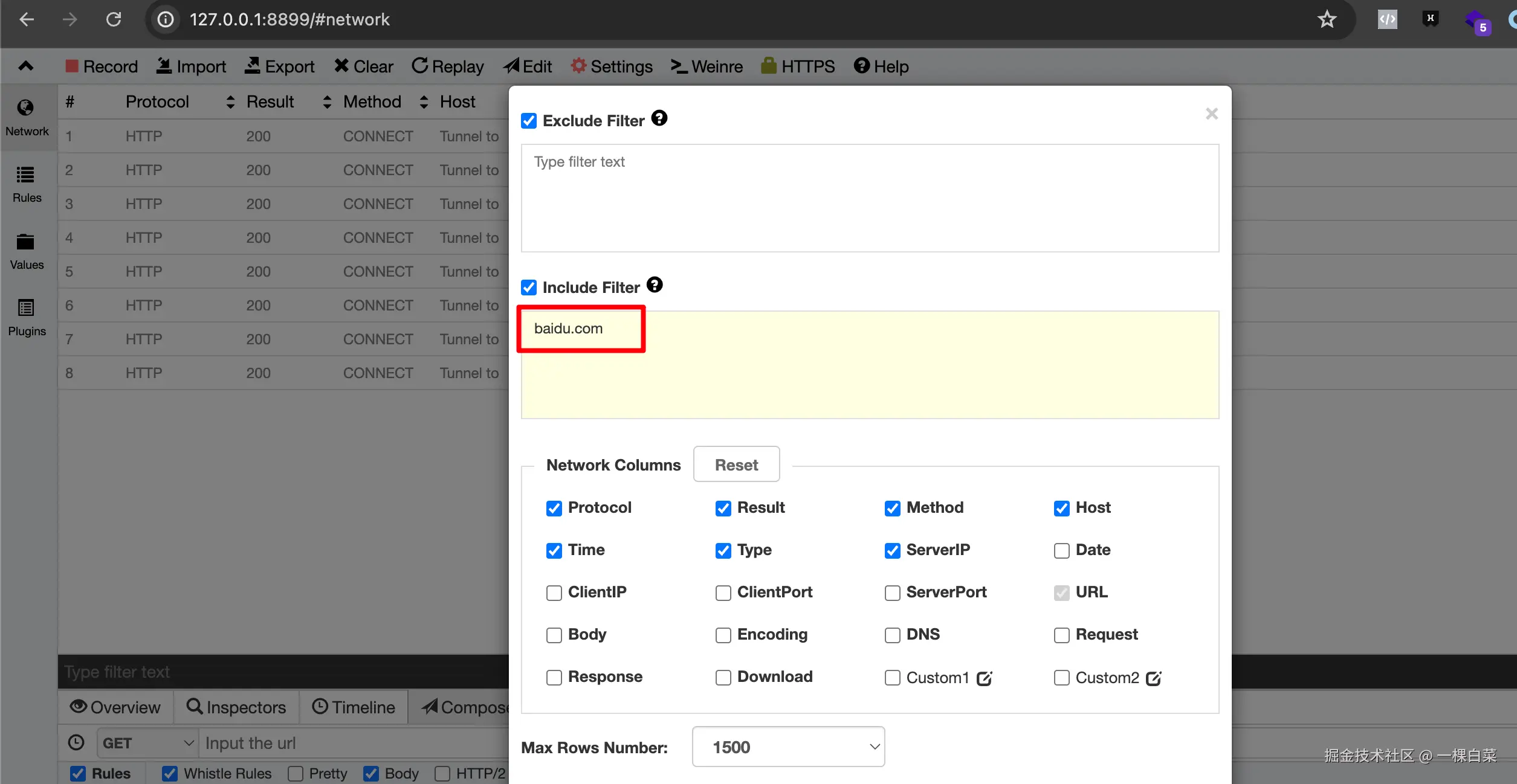The image size is (1517, 784).
Task: Click the Custom2 edit pencil icon
Action: coord(1153,678)
